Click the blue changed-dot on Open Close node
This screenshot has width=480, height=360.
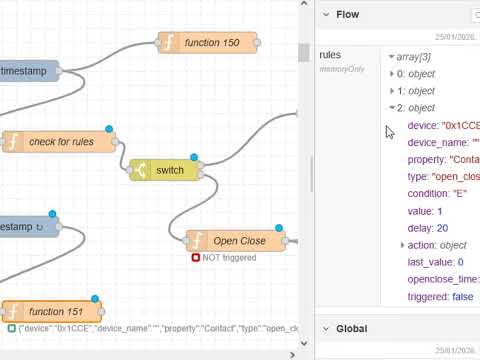coord(279,228)
